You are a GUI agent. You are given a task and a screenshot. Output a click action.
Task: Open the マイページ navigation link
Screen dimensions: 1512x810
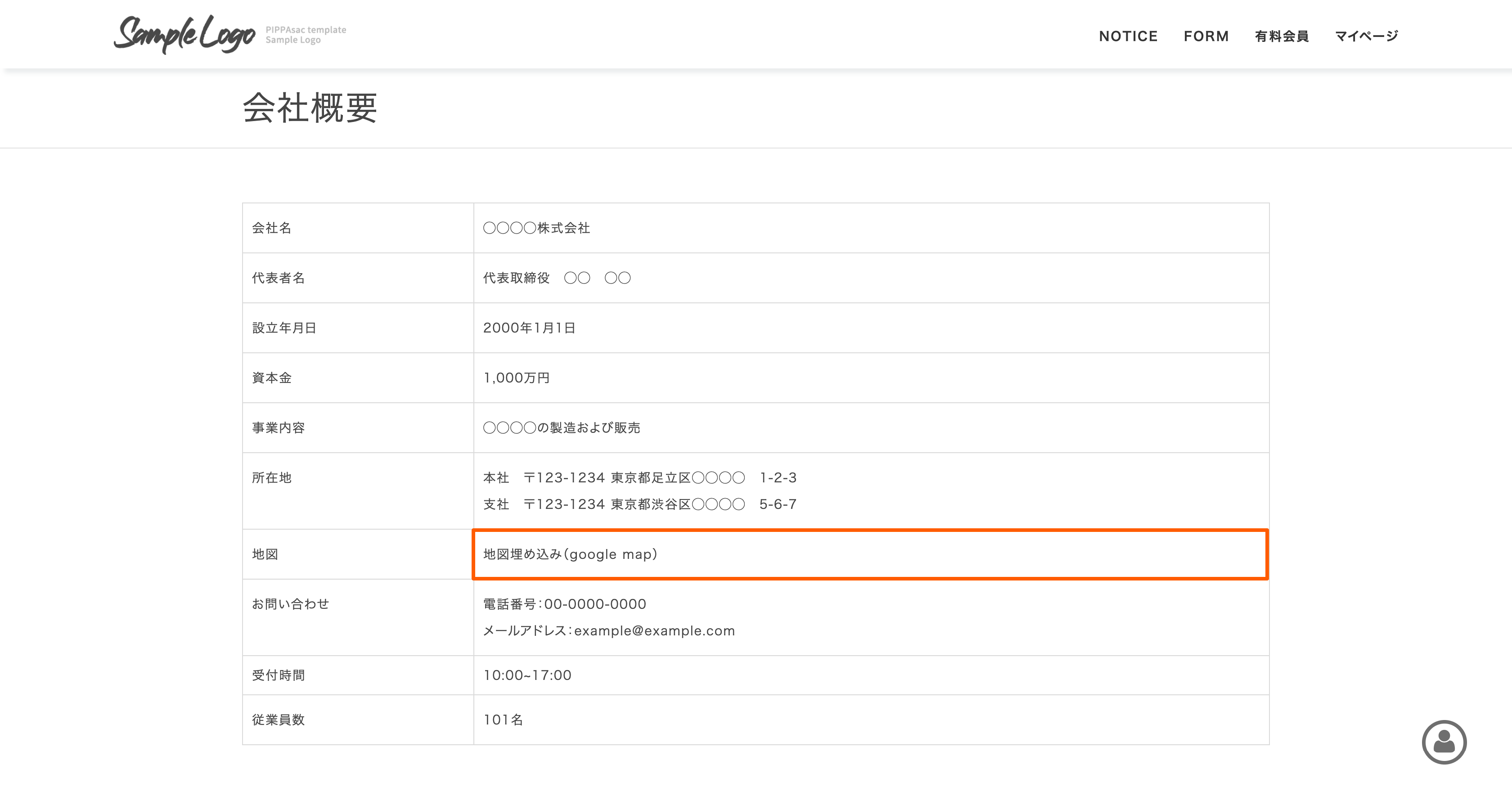[x=1367, y=36]
